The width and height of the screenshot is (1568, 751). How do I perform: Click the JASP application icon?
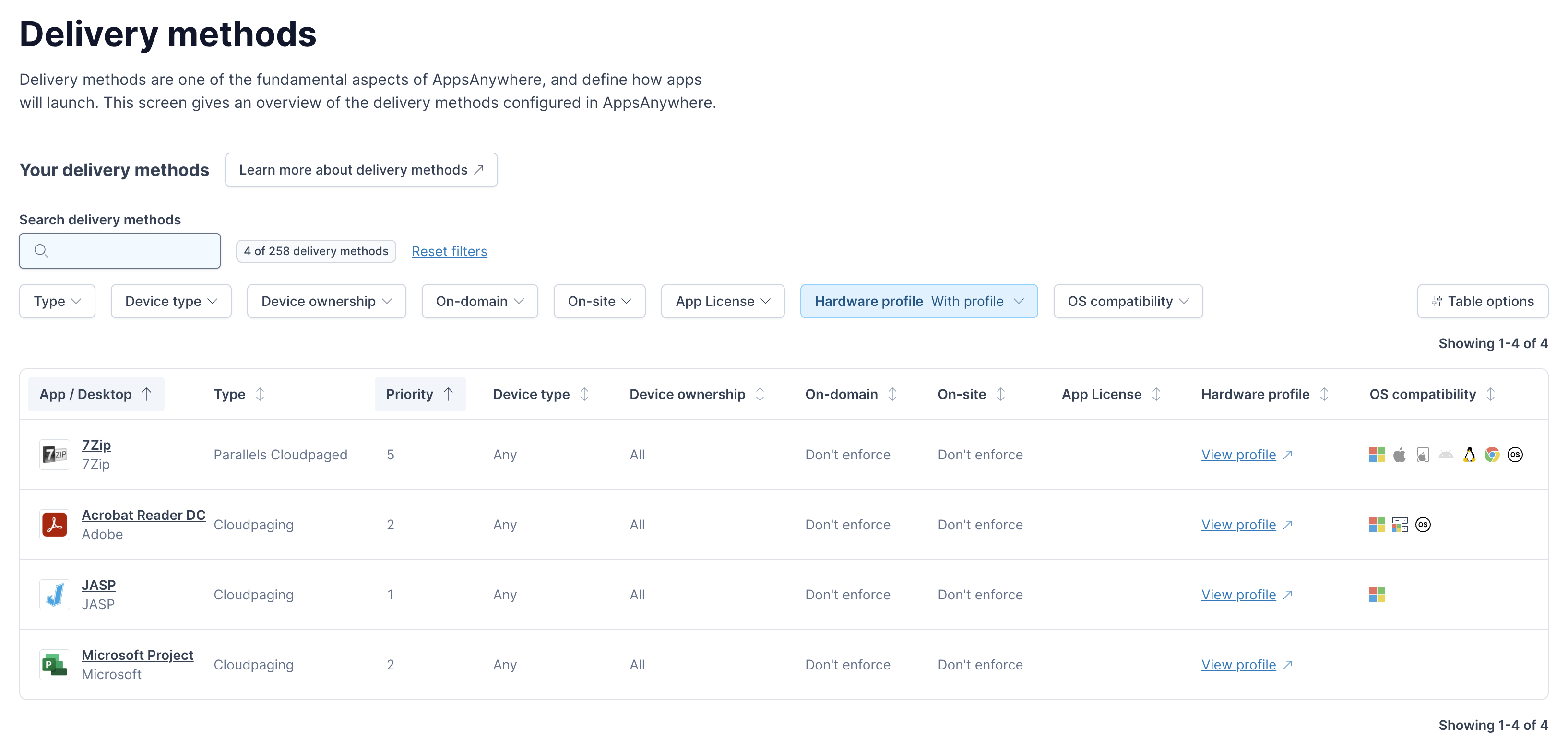(54, 595)
